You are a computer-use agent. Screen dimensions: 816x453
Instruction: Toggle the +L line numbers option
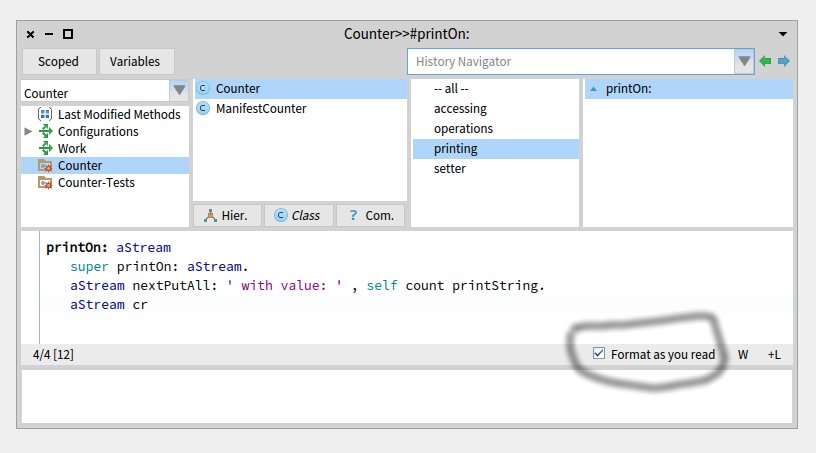775,355
